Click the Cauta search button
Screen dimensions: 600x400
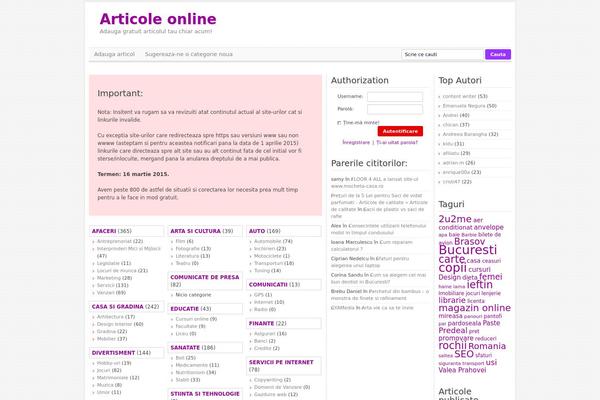(x=498, y=54)
